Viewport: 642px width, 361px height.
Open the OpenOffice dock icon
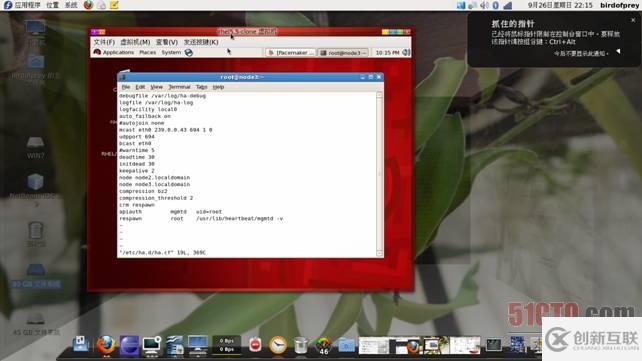(x=175, y=345)
